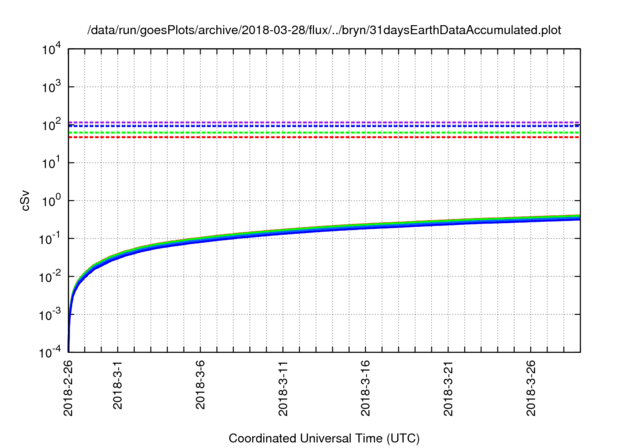Screen dimensions: 640x448
Task: Click the 10^-3 y-axis label
Action: [x=50, y=315]
